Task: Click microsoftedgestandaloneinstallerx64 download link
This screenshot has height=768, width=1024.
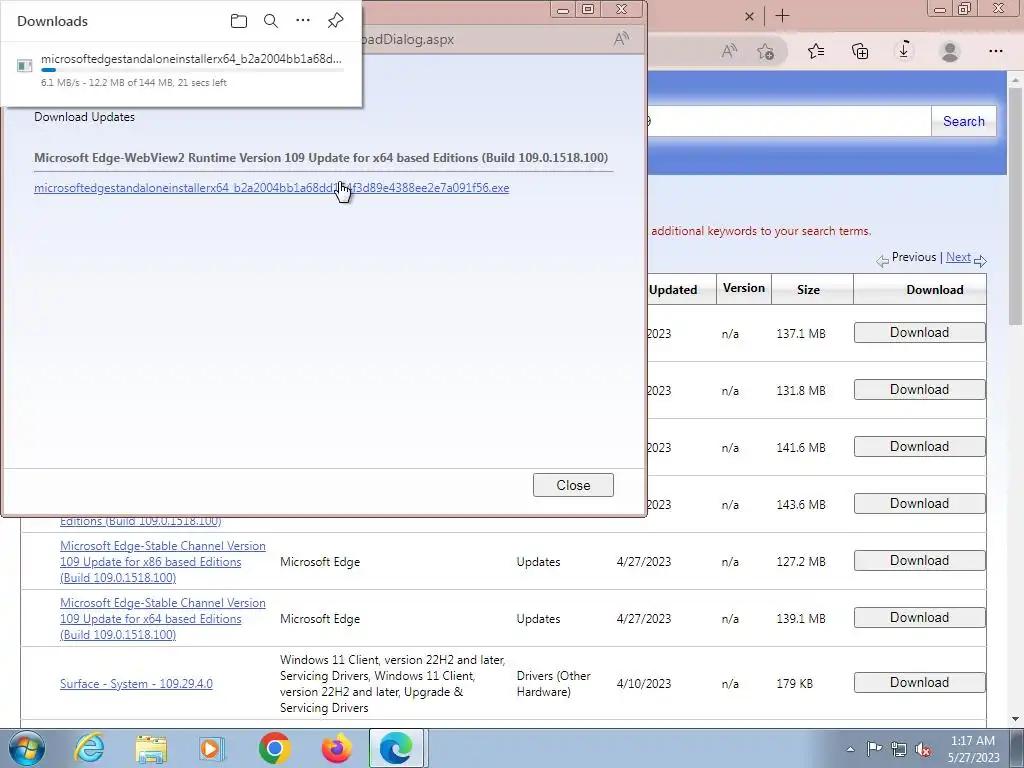Action: click(x=272, y=188)
